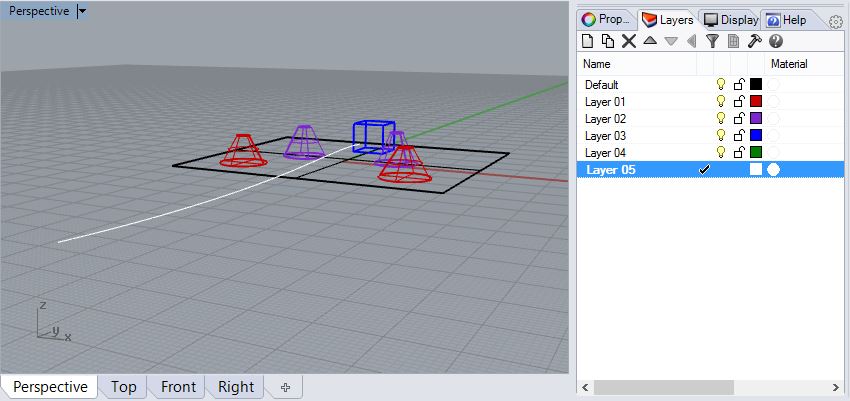
Task: Switch to the Top viewport tab
Action: coord(124,387)
